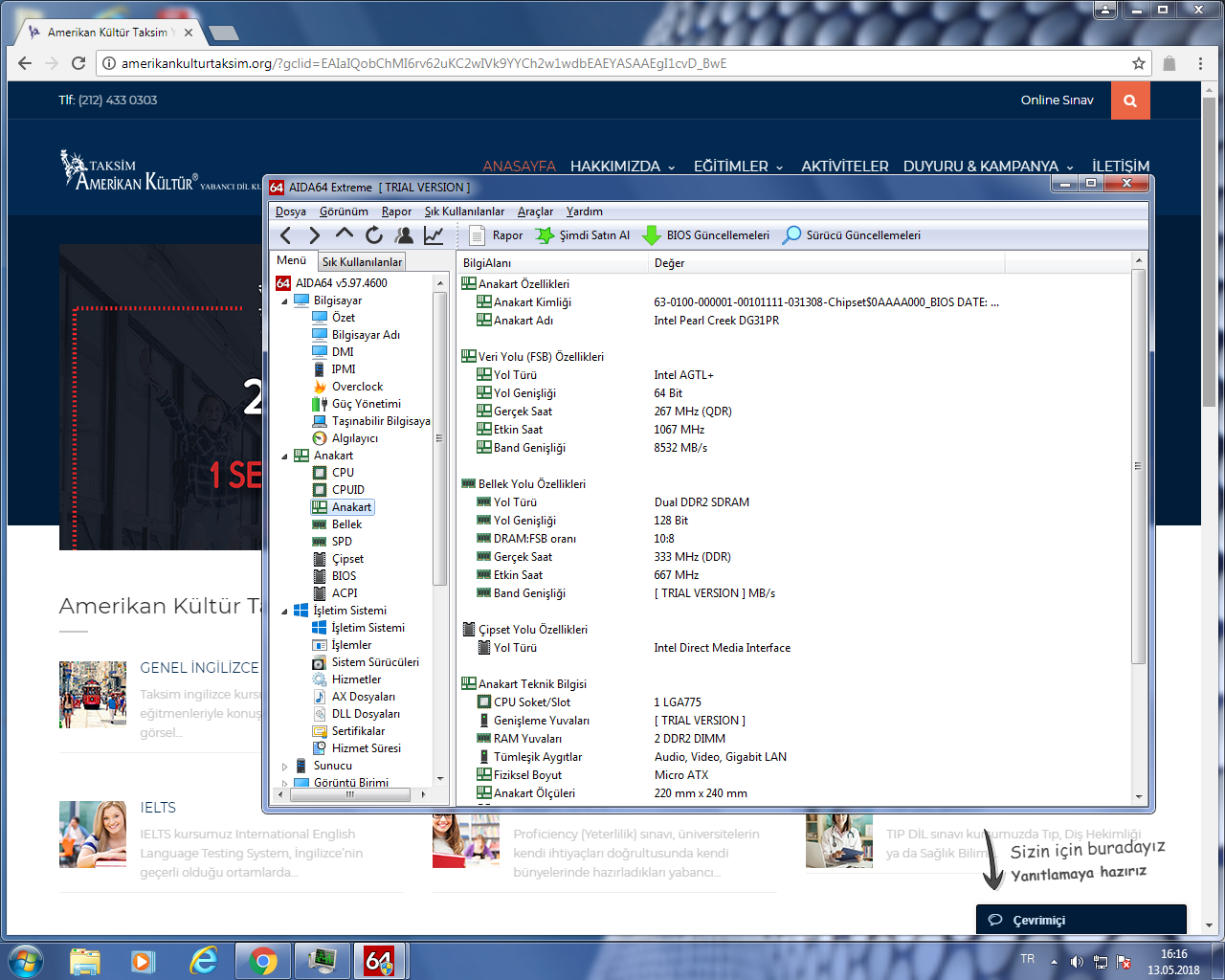Open the Çevrimiçi chat widget
The image size is (1225, 980).
tap(1081, 920)
